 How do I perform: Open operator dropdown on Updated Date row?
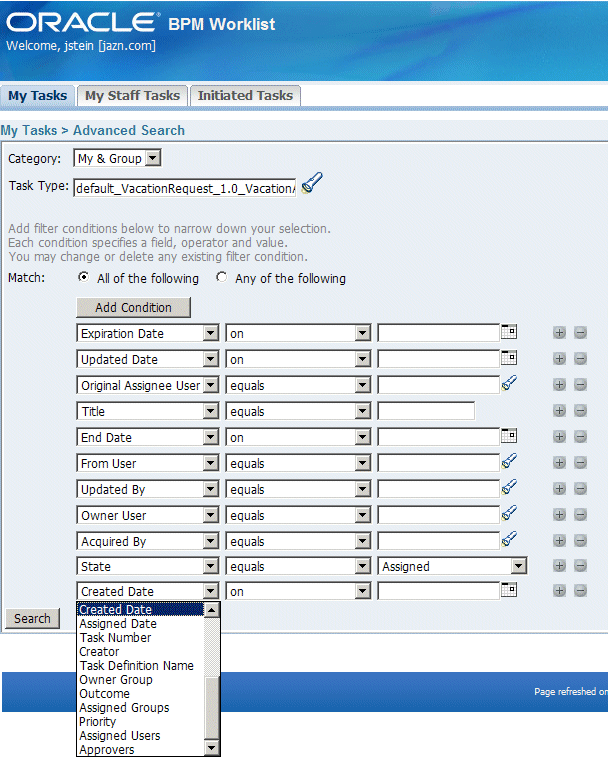(x=298, y=360)
